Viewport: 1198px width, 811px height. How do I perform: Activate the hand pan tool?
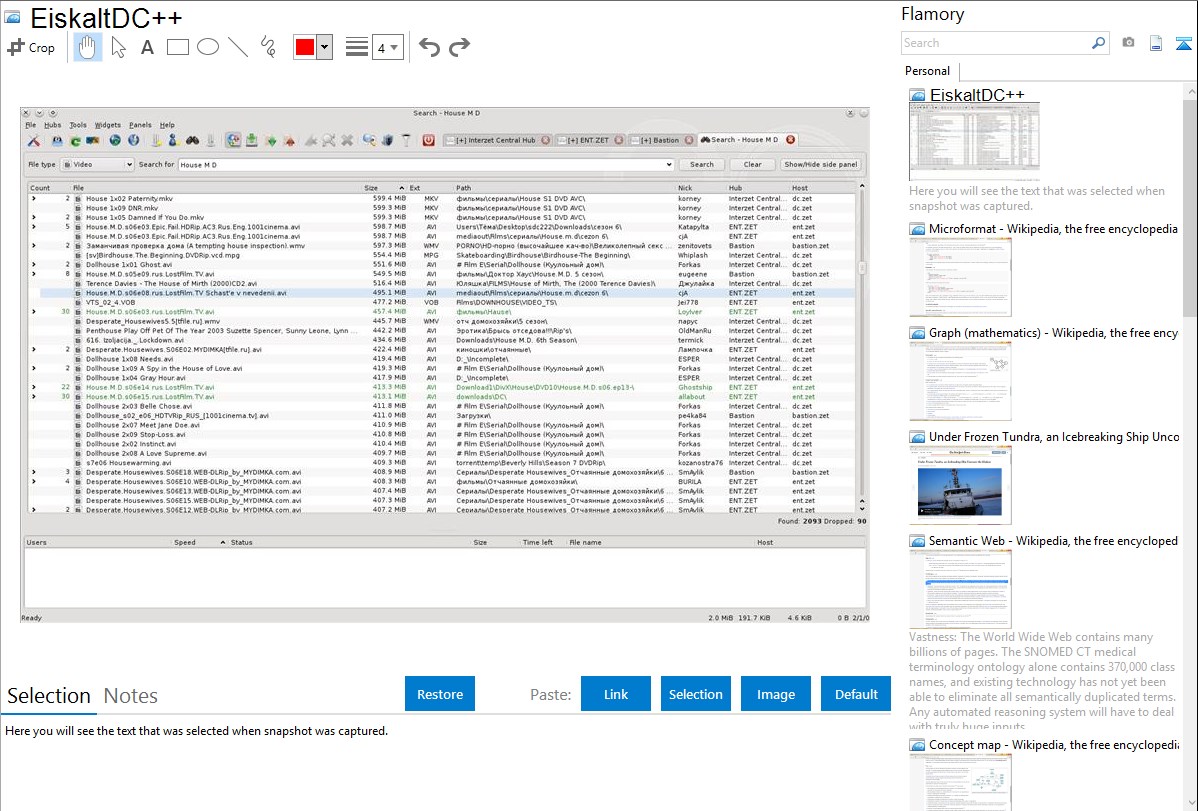point(87,47)
